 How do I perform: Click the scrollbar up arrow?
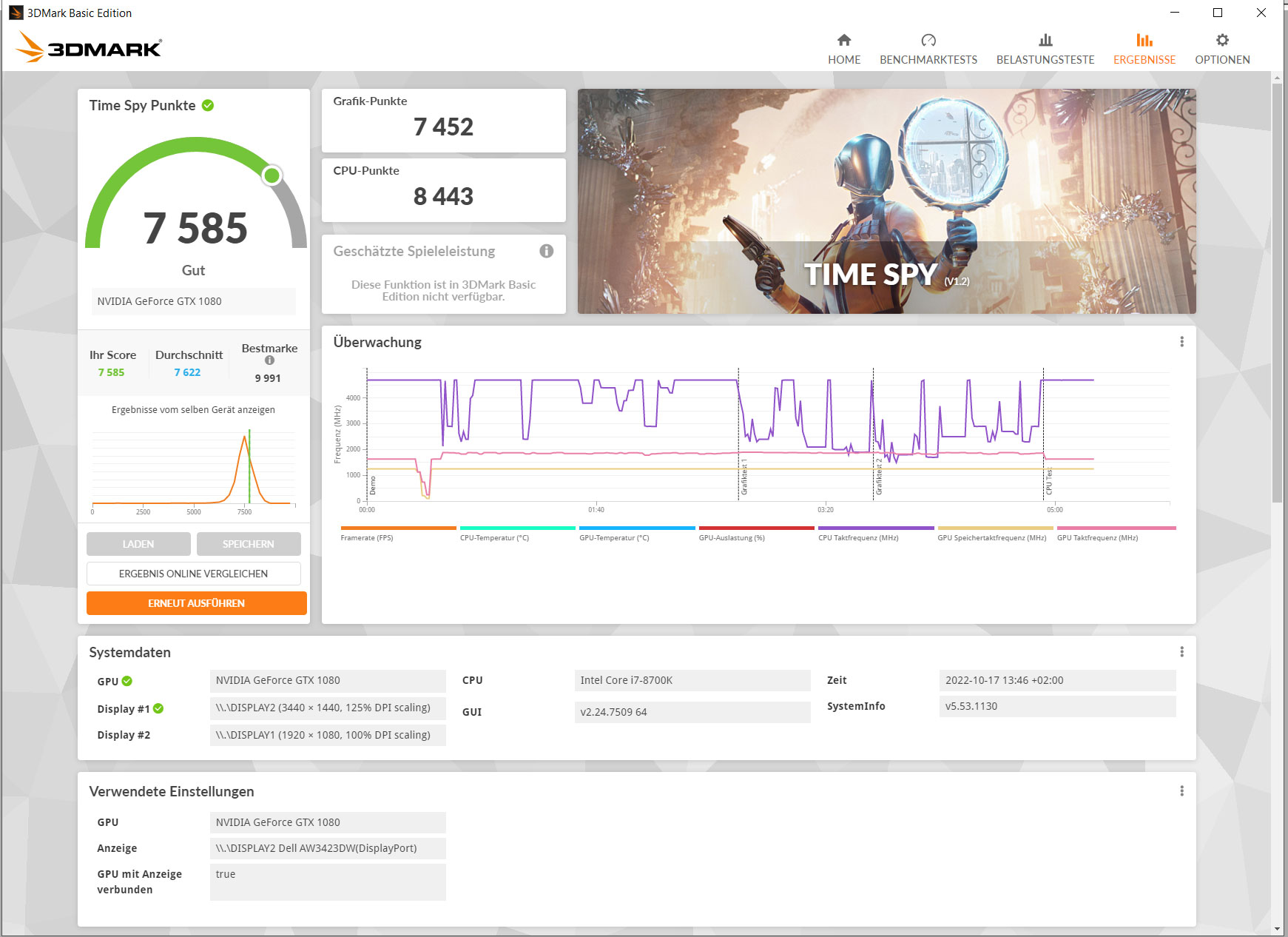pos(1277,77)
